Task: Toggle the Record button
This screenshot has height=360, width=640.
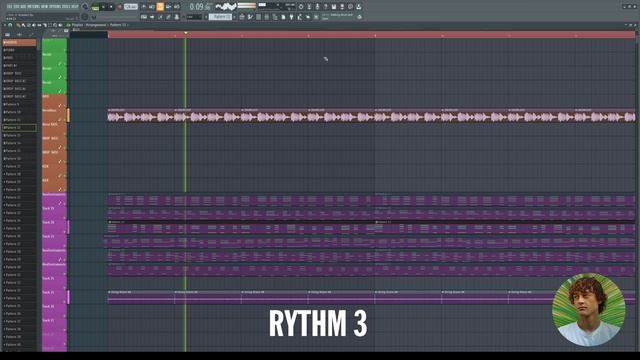Action: click(x=120, y=7)
